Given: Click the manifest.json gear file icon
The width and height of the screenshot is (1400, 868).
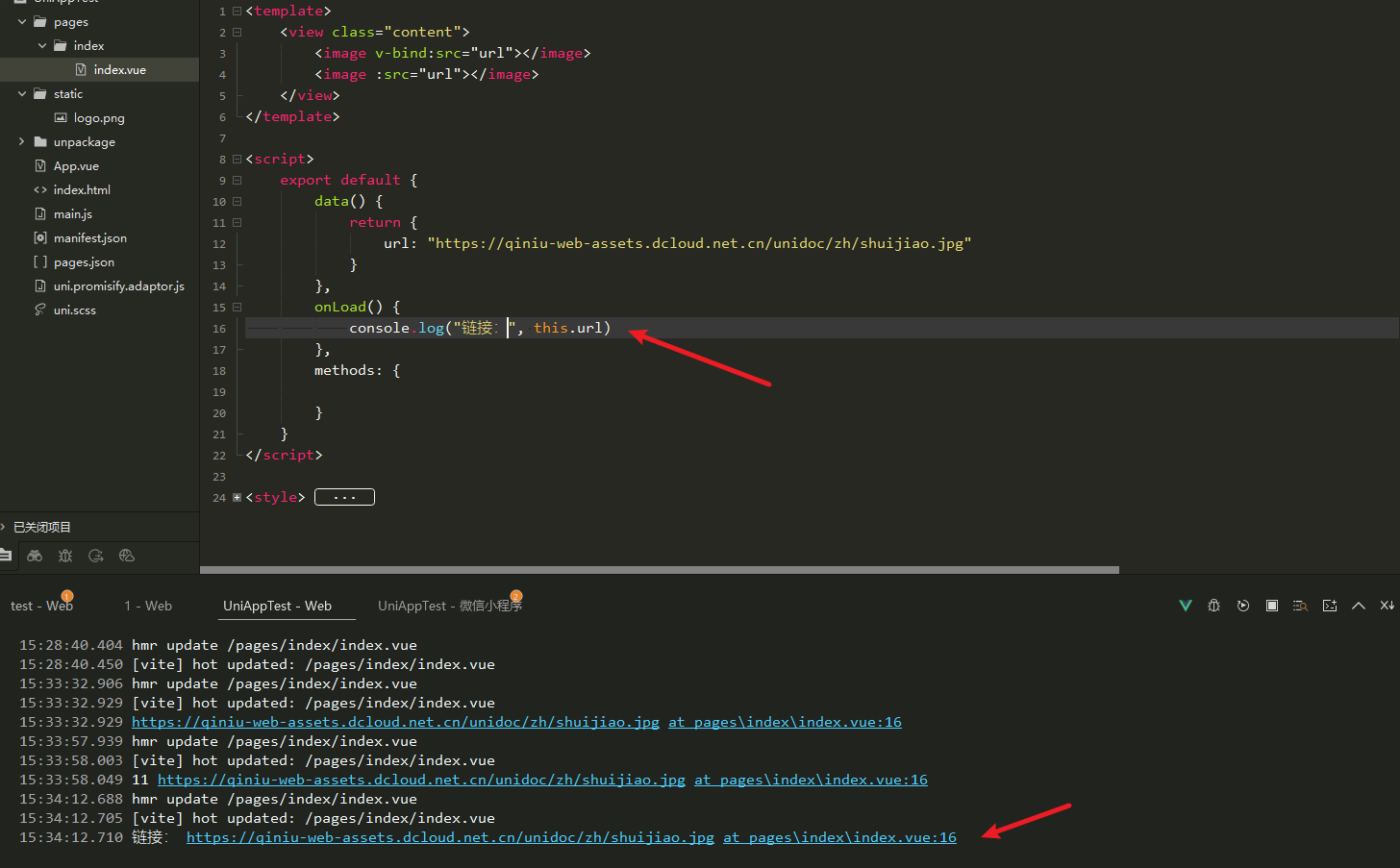Looking at the screenshot, I should click(40, 237).
